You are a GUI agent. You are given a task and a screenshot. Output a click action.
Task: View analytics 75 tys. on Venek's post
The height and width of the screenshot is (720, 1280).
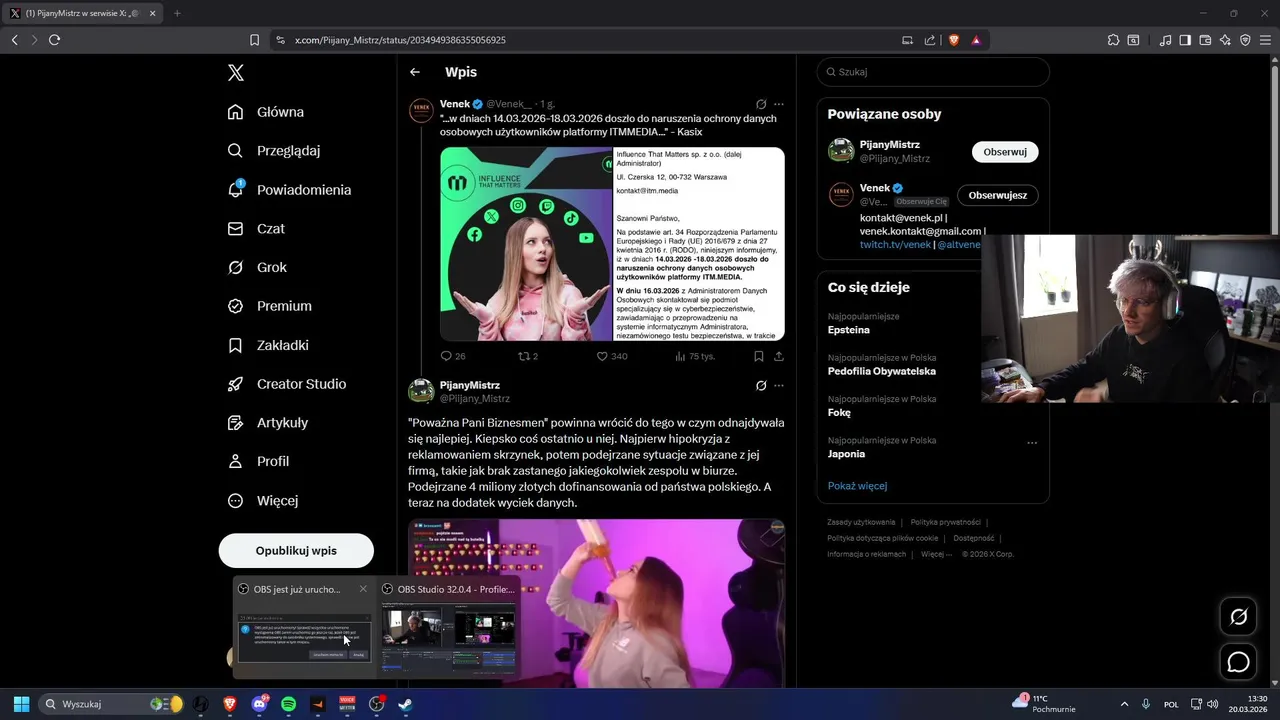[693, 356]
